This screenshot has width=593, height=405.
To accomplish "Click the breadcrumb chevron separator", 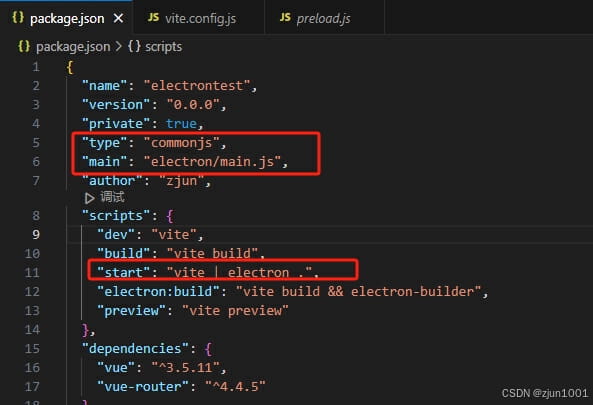I will [x=119, y=47].
